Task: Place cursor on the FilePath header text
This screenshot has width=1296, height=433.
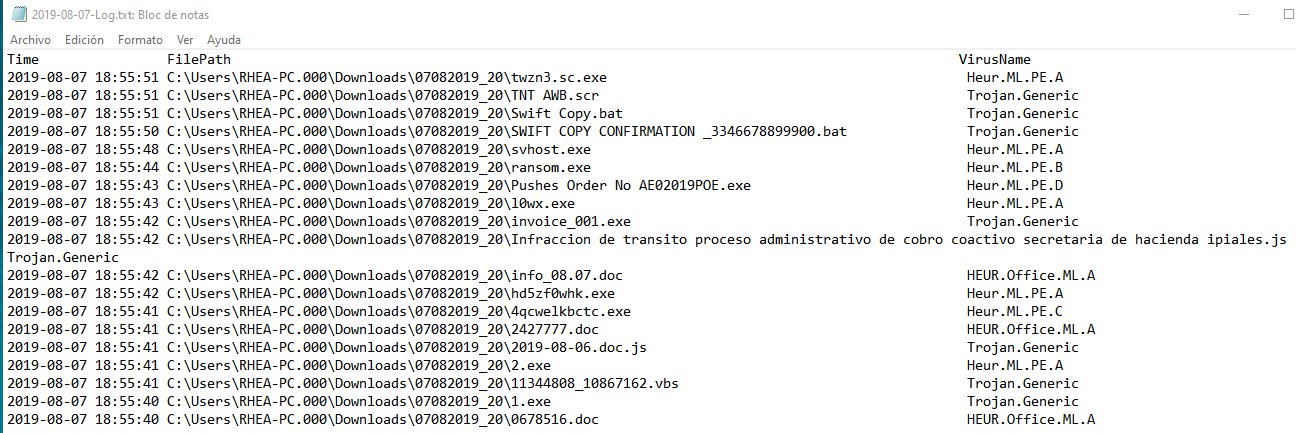Action: click(199, 59)
